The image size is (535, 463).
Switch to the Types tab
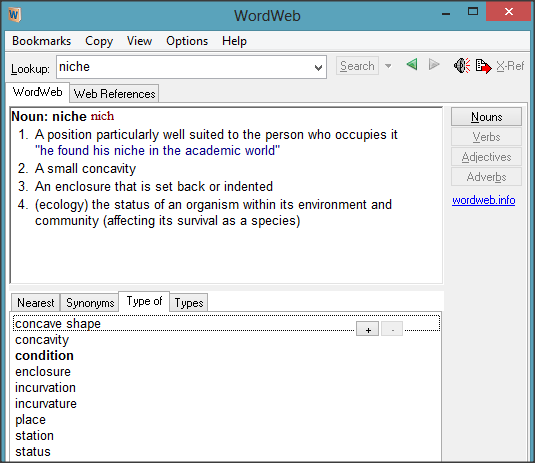point(189,303)
